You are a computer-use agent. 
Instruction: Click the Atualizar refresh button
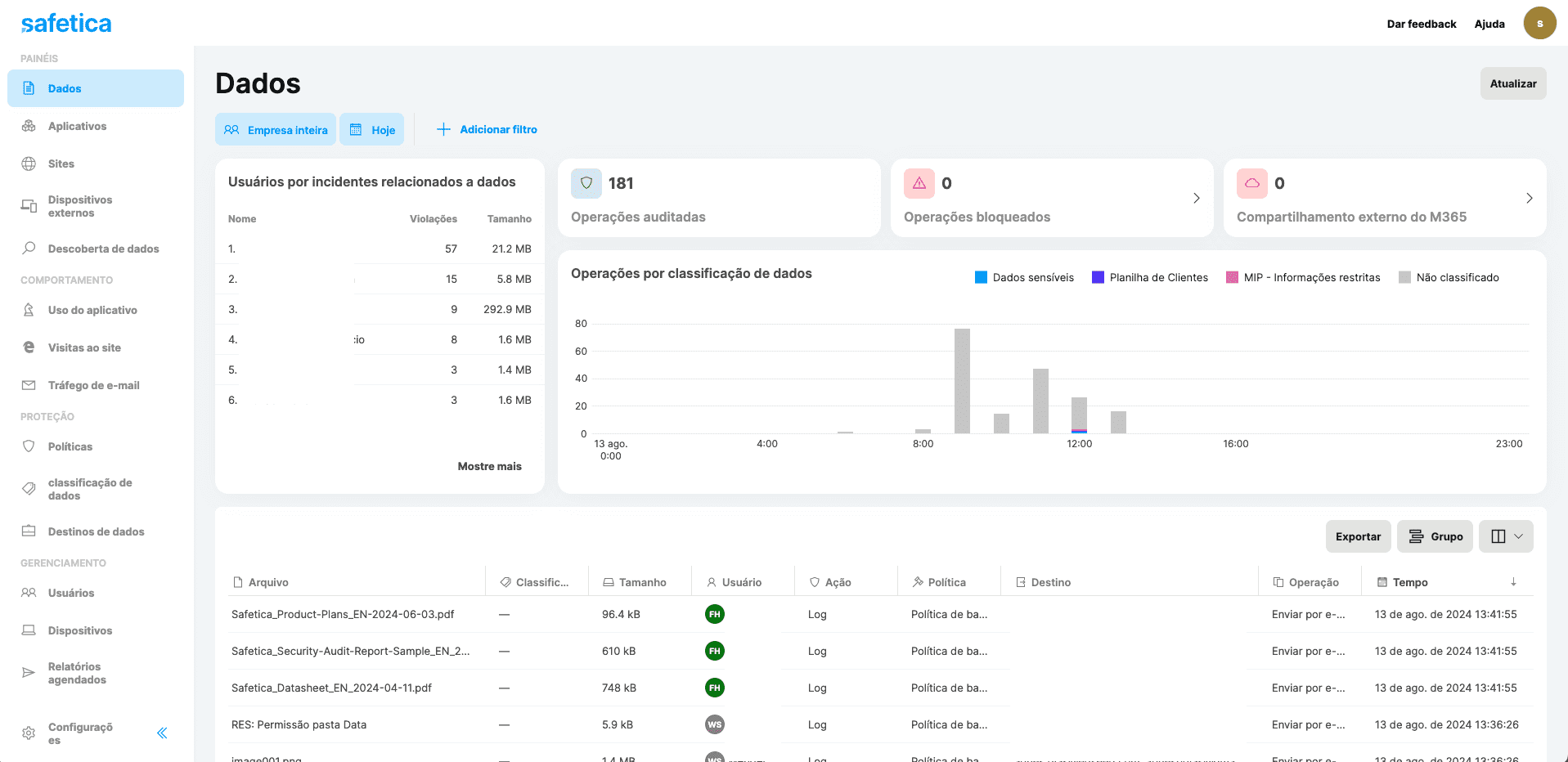pyautogui.click(x=1512, y=83)
